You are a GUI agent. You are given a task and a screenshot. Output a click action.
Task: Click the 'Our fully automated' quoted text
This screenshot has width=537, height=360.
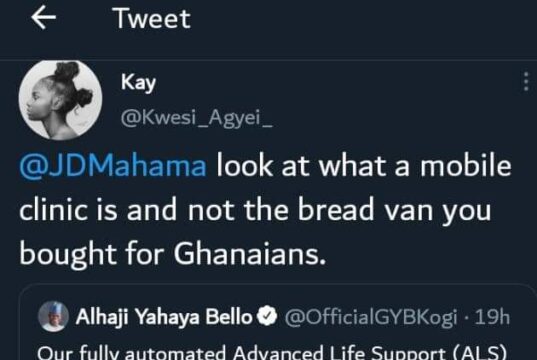point(131,352)
